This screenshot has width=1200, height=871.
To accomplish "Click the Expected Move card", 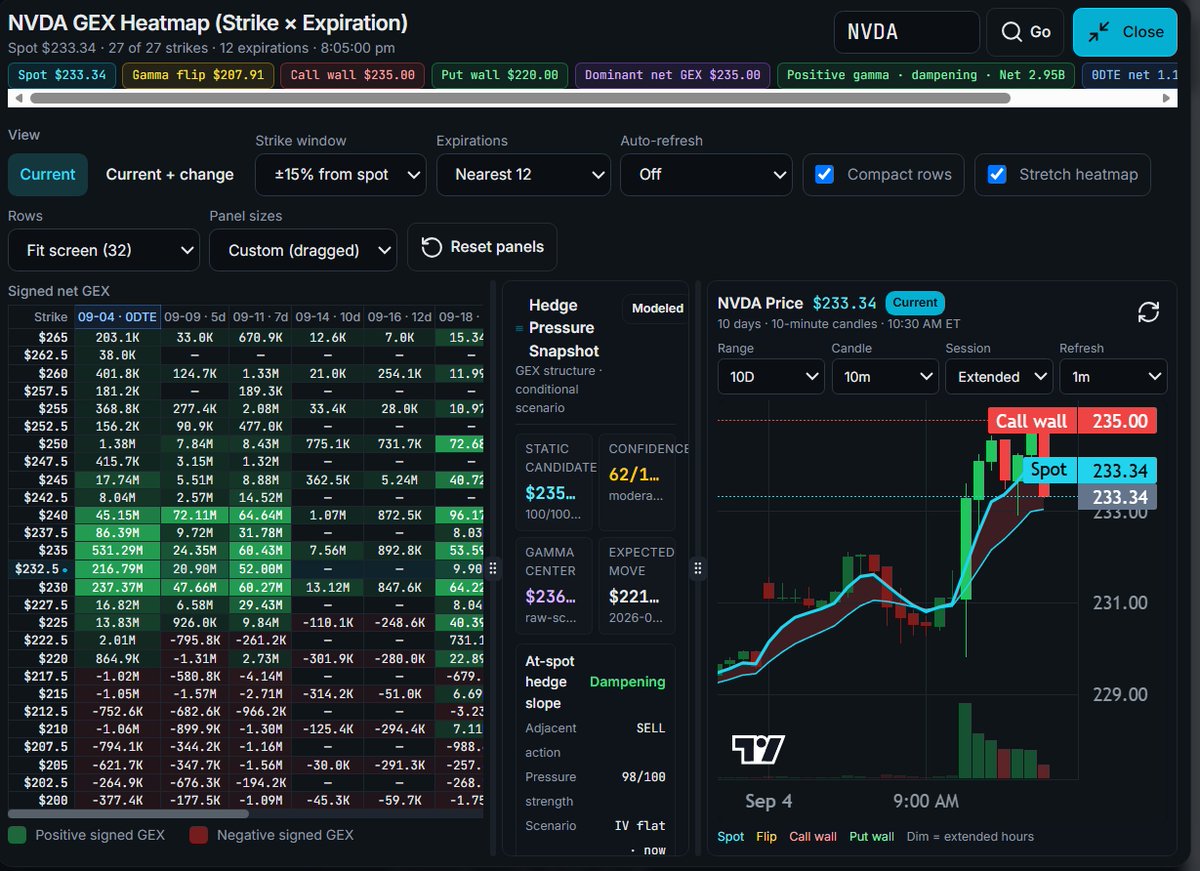I will [637, 585].
